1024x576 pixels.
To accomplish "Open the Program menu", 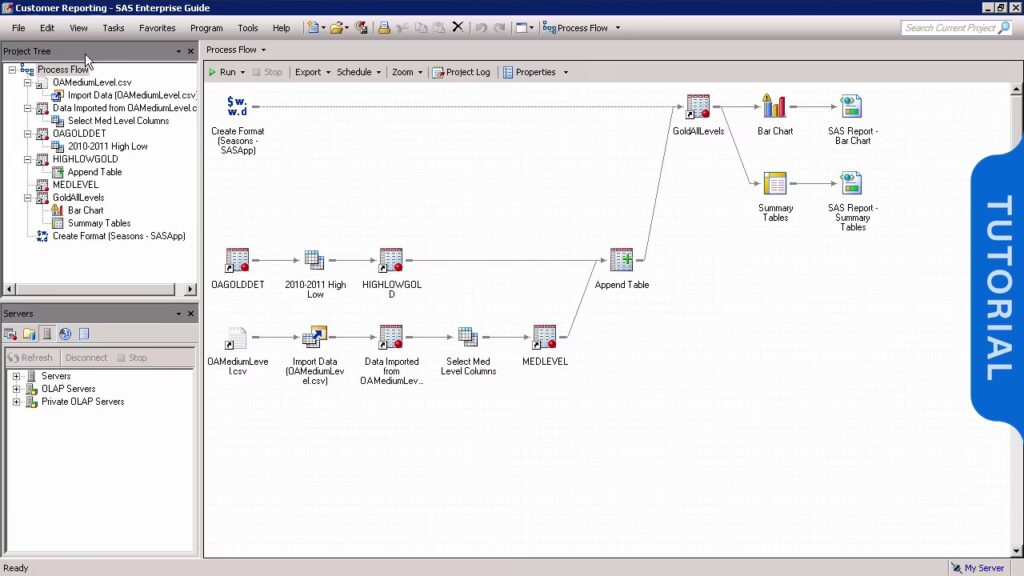I will [x=206, y=28].
